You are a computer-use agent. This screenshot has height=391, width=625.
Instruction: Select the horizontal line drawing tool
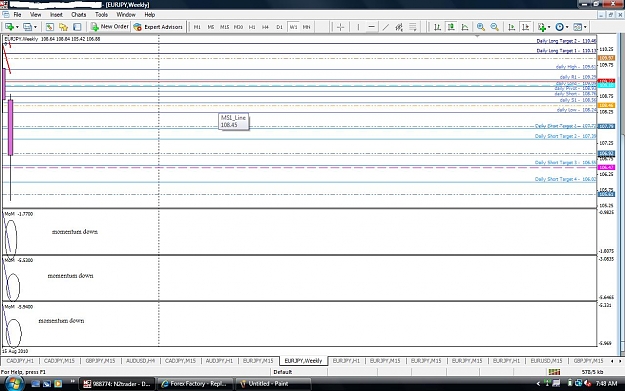click(371, 27)
